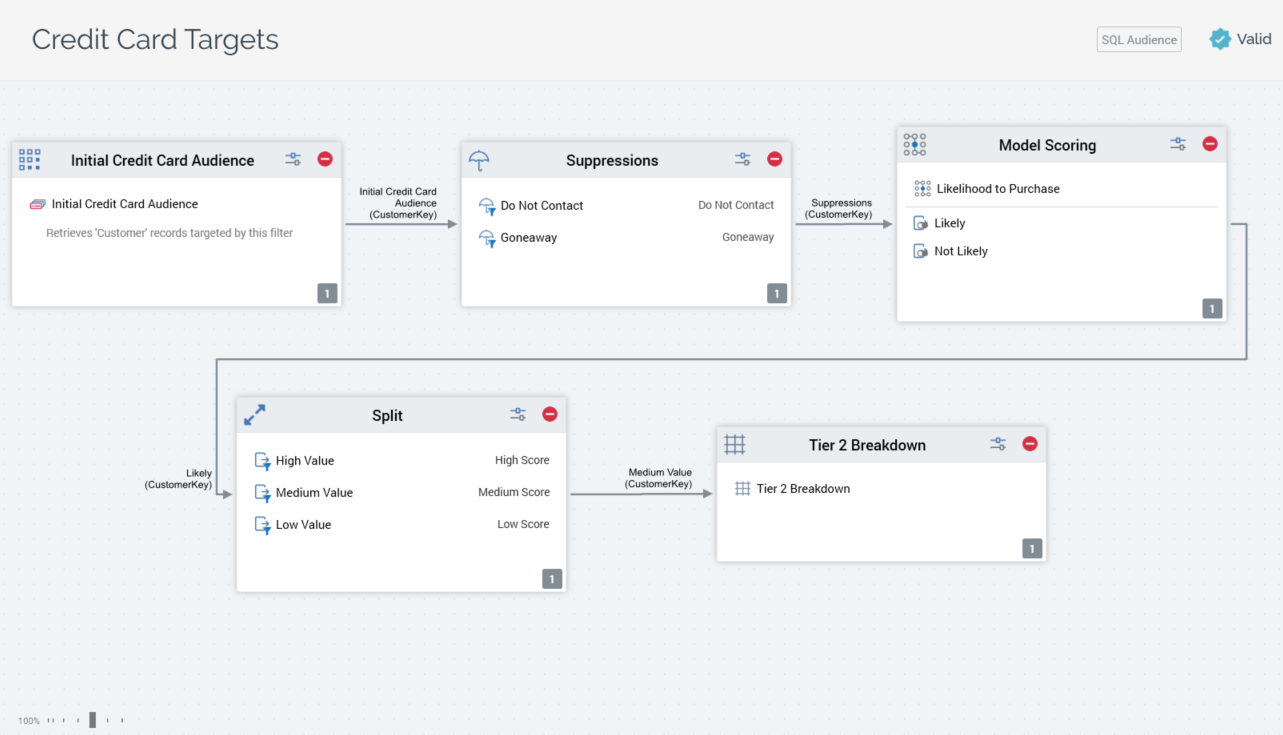The width and height of the screenshot is (1283, 735).
Task: Click the SQL Audience button
Action: [x=1138, y=39]
